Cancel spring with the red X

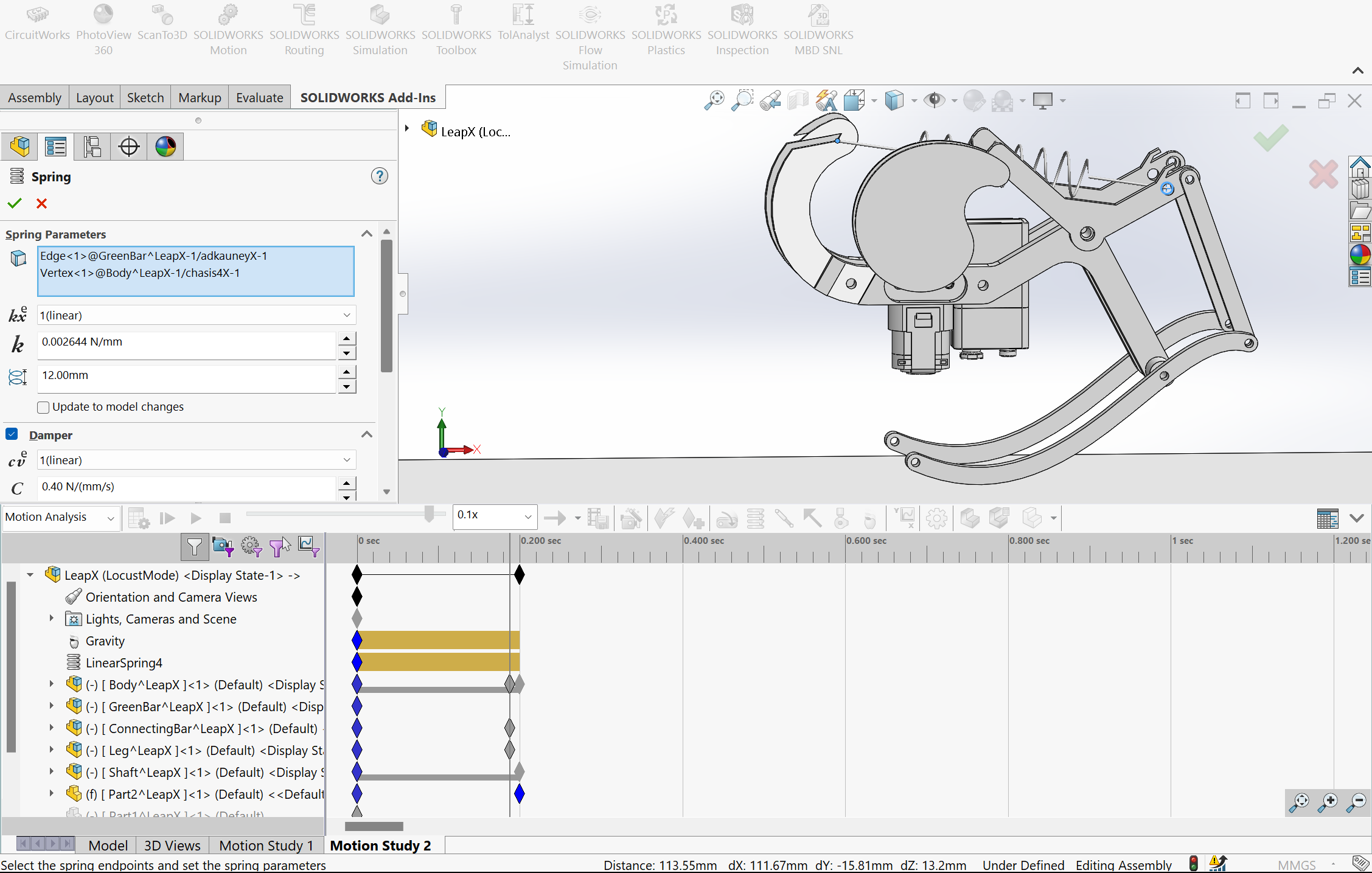pos(41,203)
